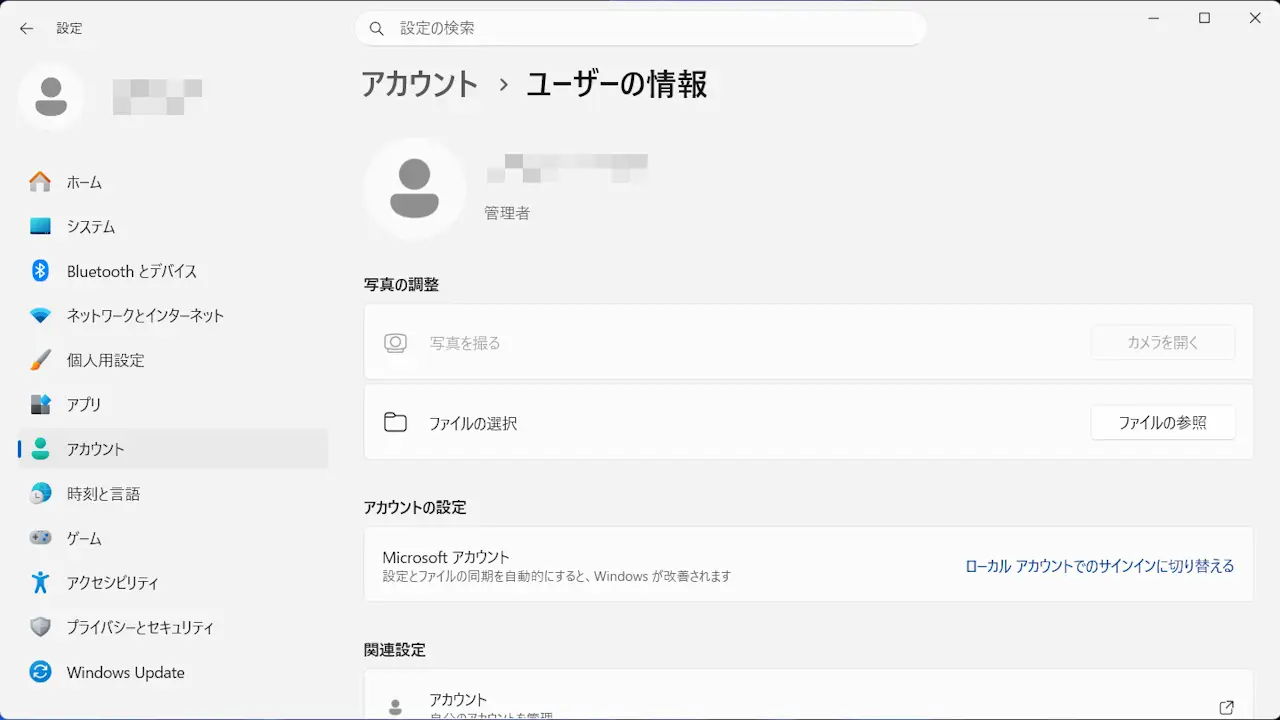1280x720 pixels.
Task: Click the Home (ホーム) house icon
Action: [x=40, y=182]
